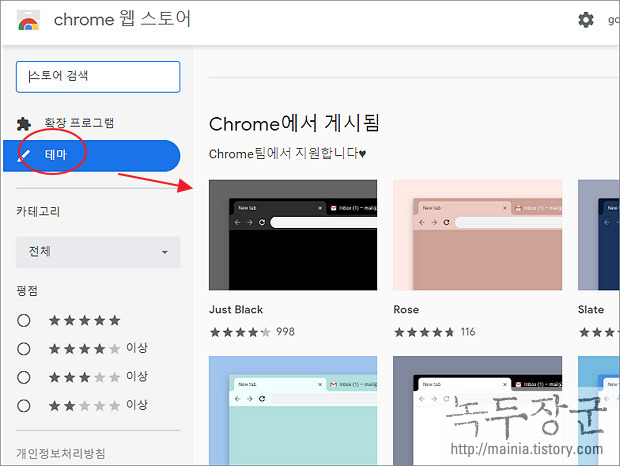
Task: Click the 카테고리 label
Action: 38,211
